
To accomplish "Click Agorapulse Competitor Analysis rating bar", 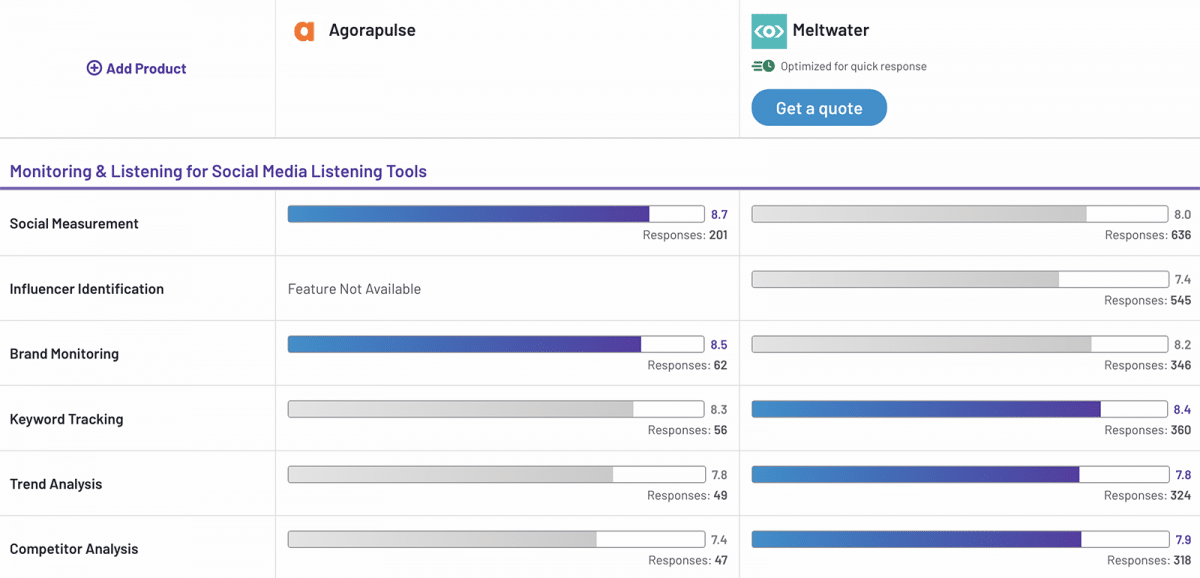I will [496, 539].
